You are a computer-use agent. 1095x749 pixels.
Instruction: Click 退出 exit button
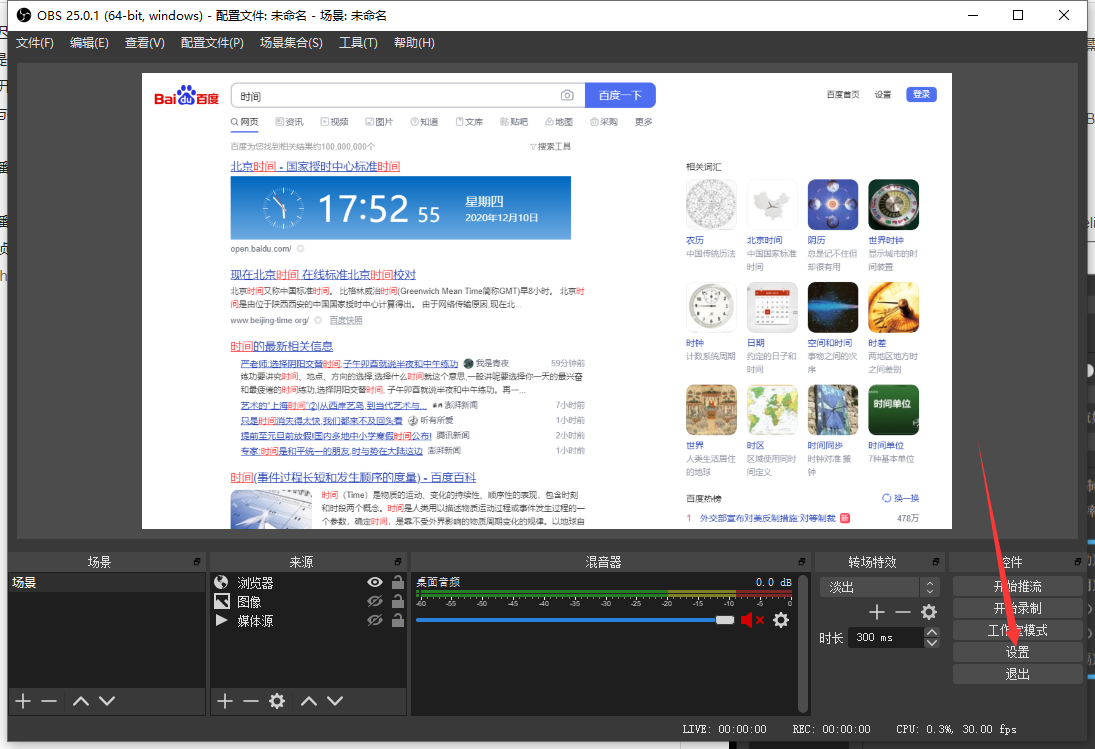point(1017,674)
